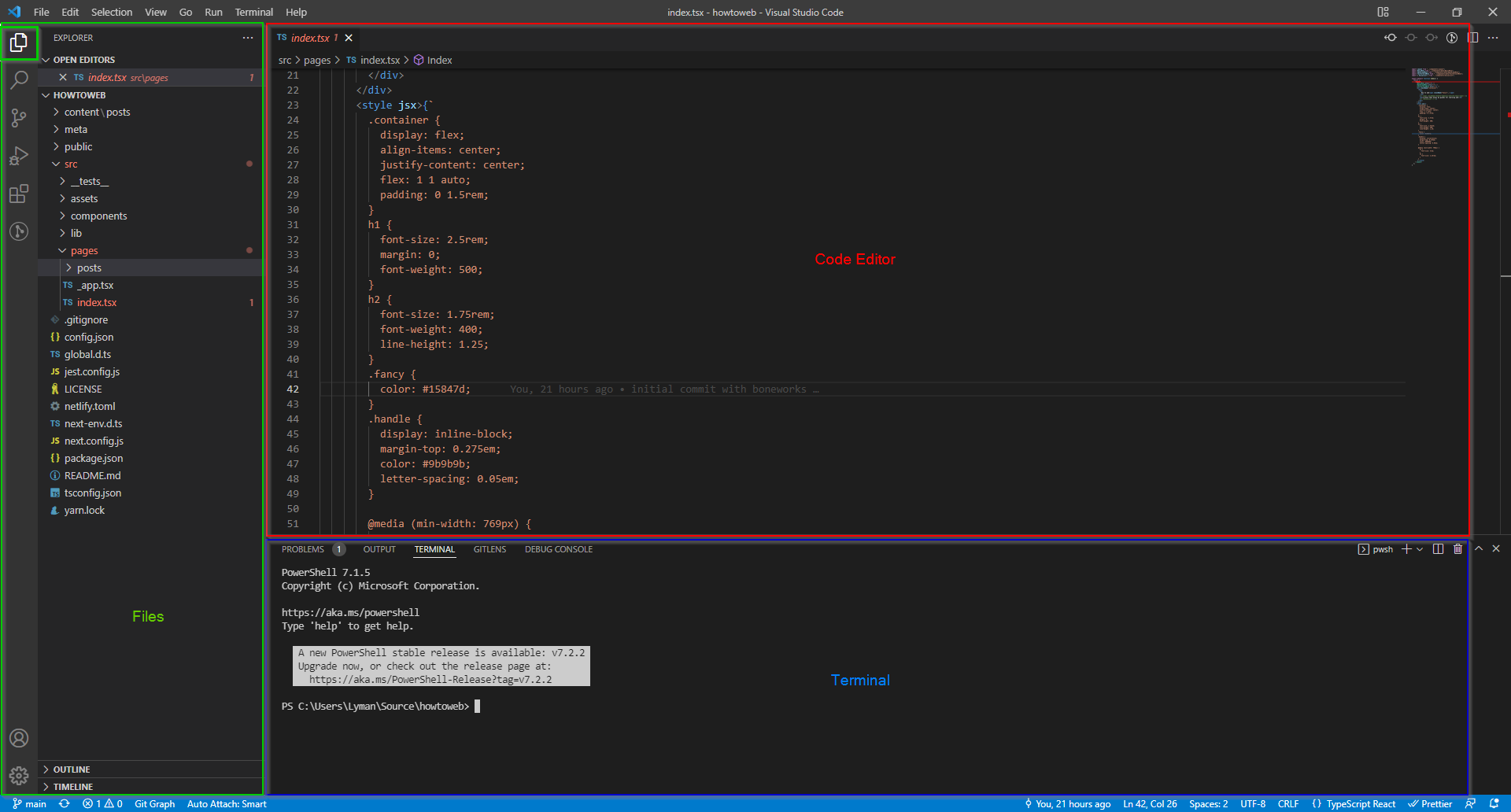Open the terminal launch profile dropdown
This screenshot has width=1511, height=812.
click(1420, 549)
